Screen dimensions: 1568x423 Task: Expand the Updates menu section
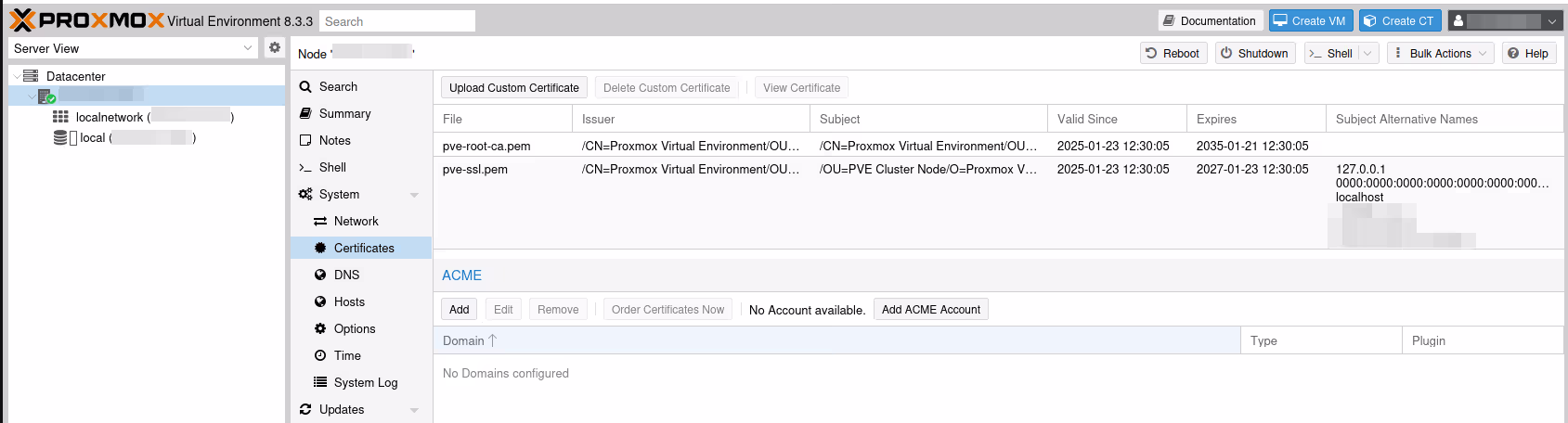[x=414, y=410]
